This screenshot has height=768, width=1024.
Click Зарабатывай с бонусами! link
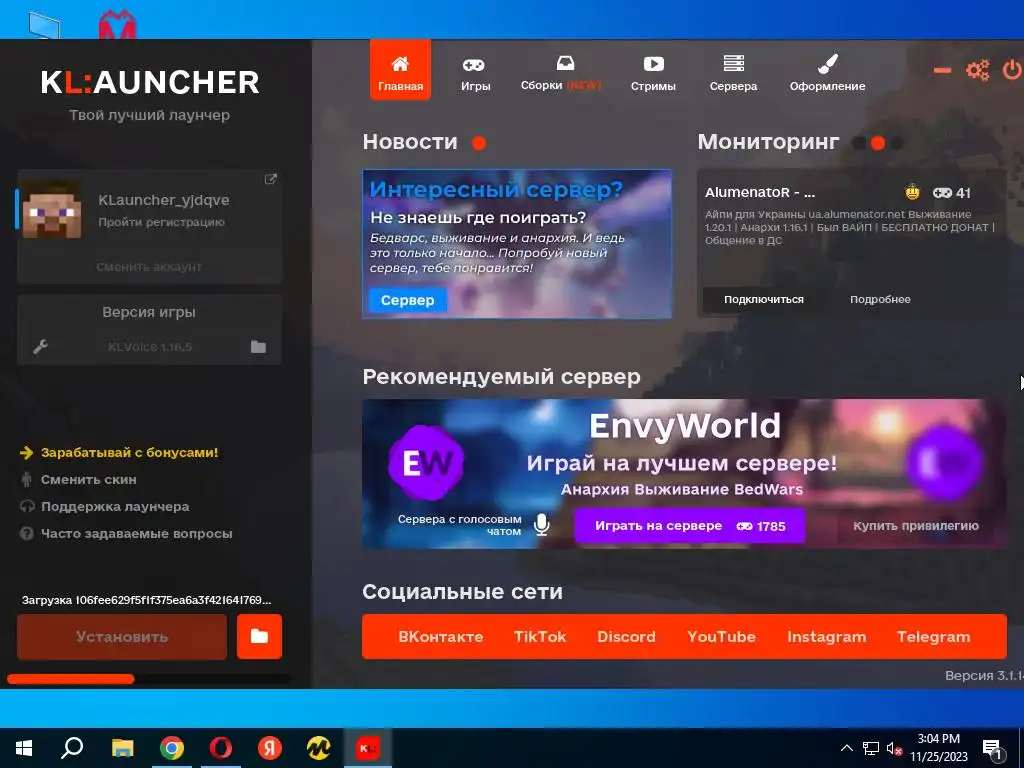(129, 452)
